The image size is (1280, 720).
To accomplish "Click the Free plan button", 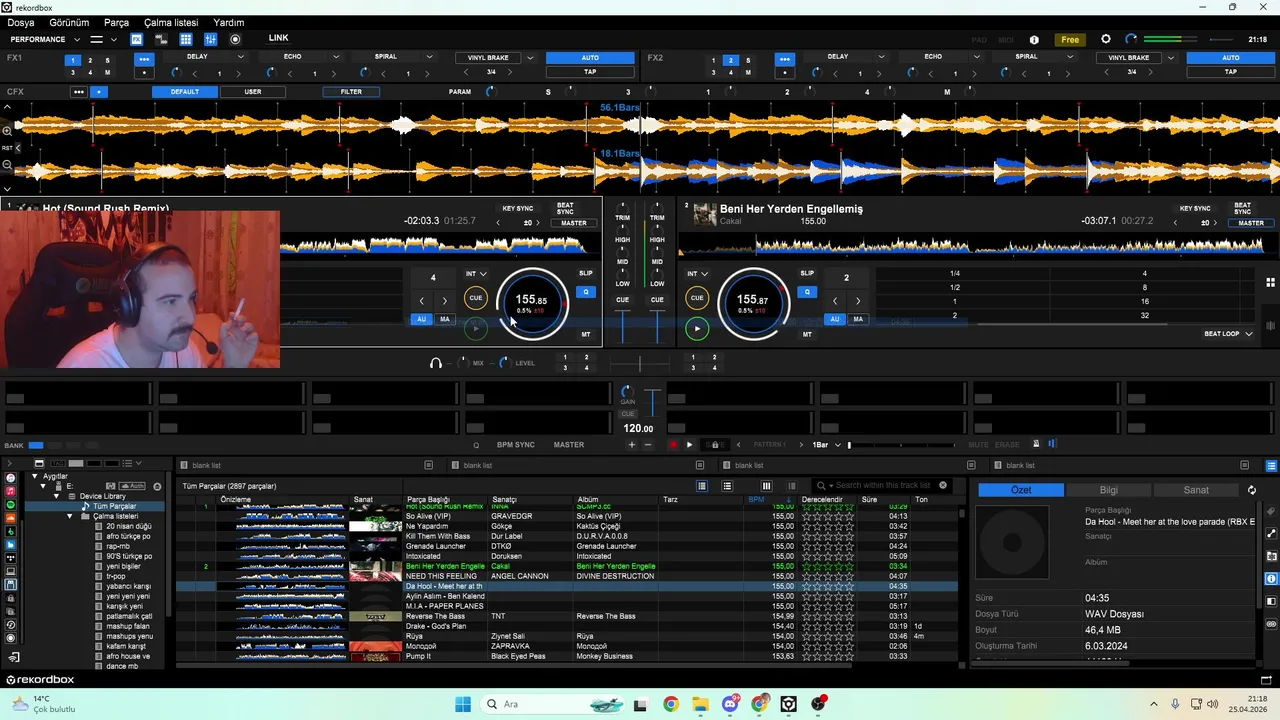I will pos(1070,40).
